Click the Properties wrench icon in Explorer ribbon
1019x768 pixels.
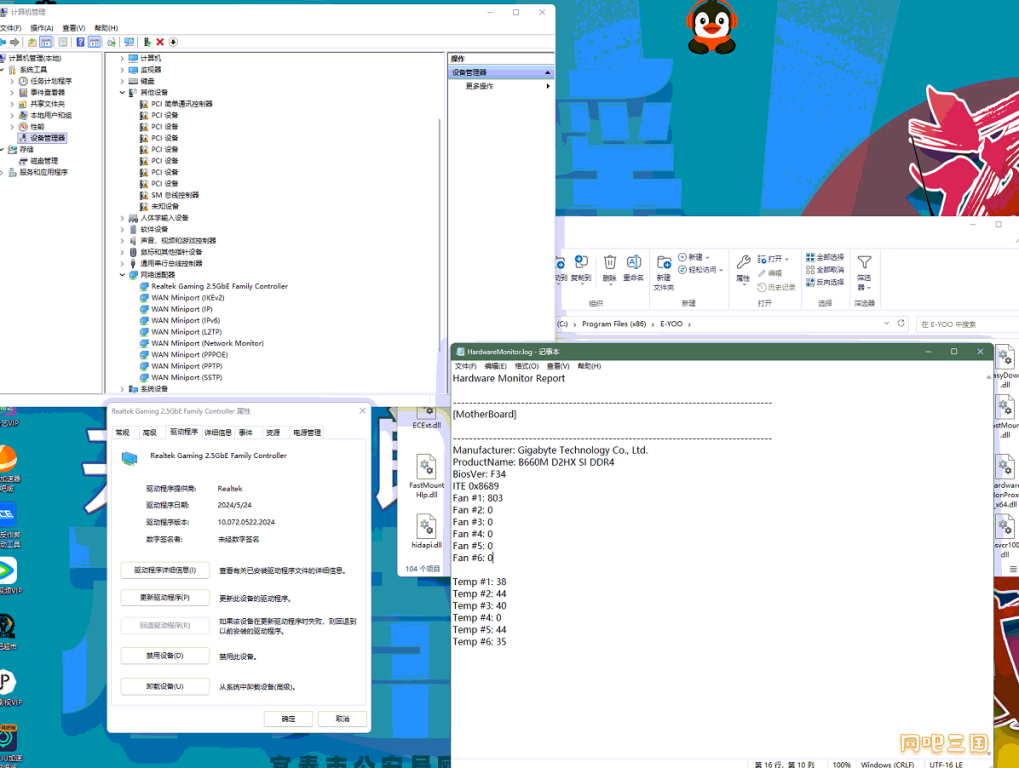click(743, 262)
